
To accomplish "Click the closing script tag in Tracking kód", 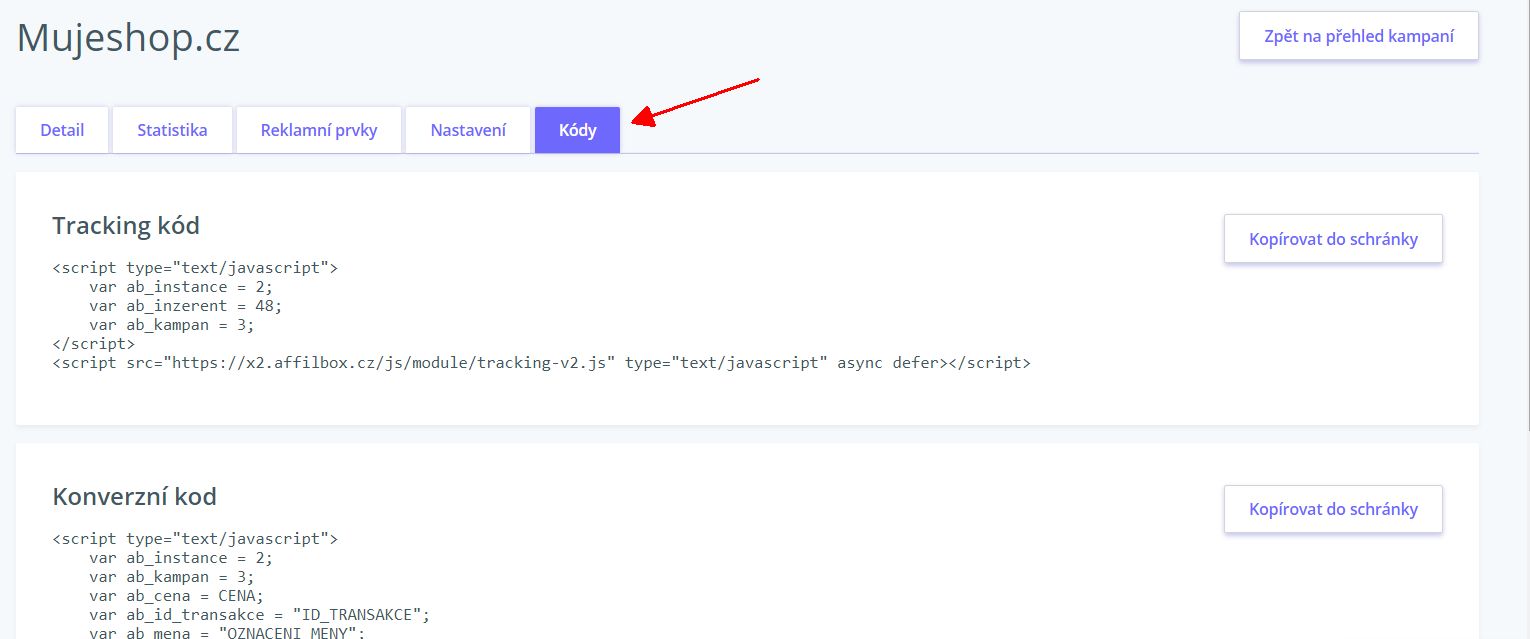I will (x=93, y=344).
